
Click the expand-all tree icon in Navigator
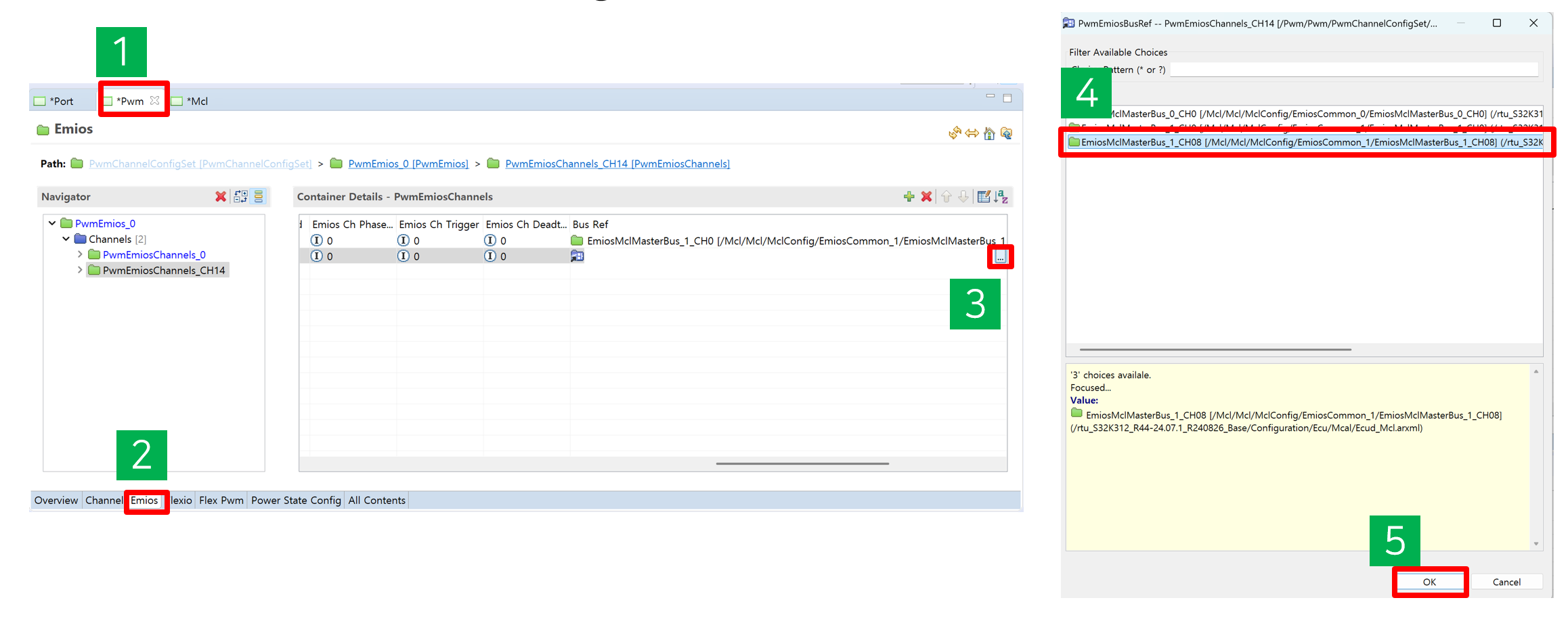coord(240,197)
